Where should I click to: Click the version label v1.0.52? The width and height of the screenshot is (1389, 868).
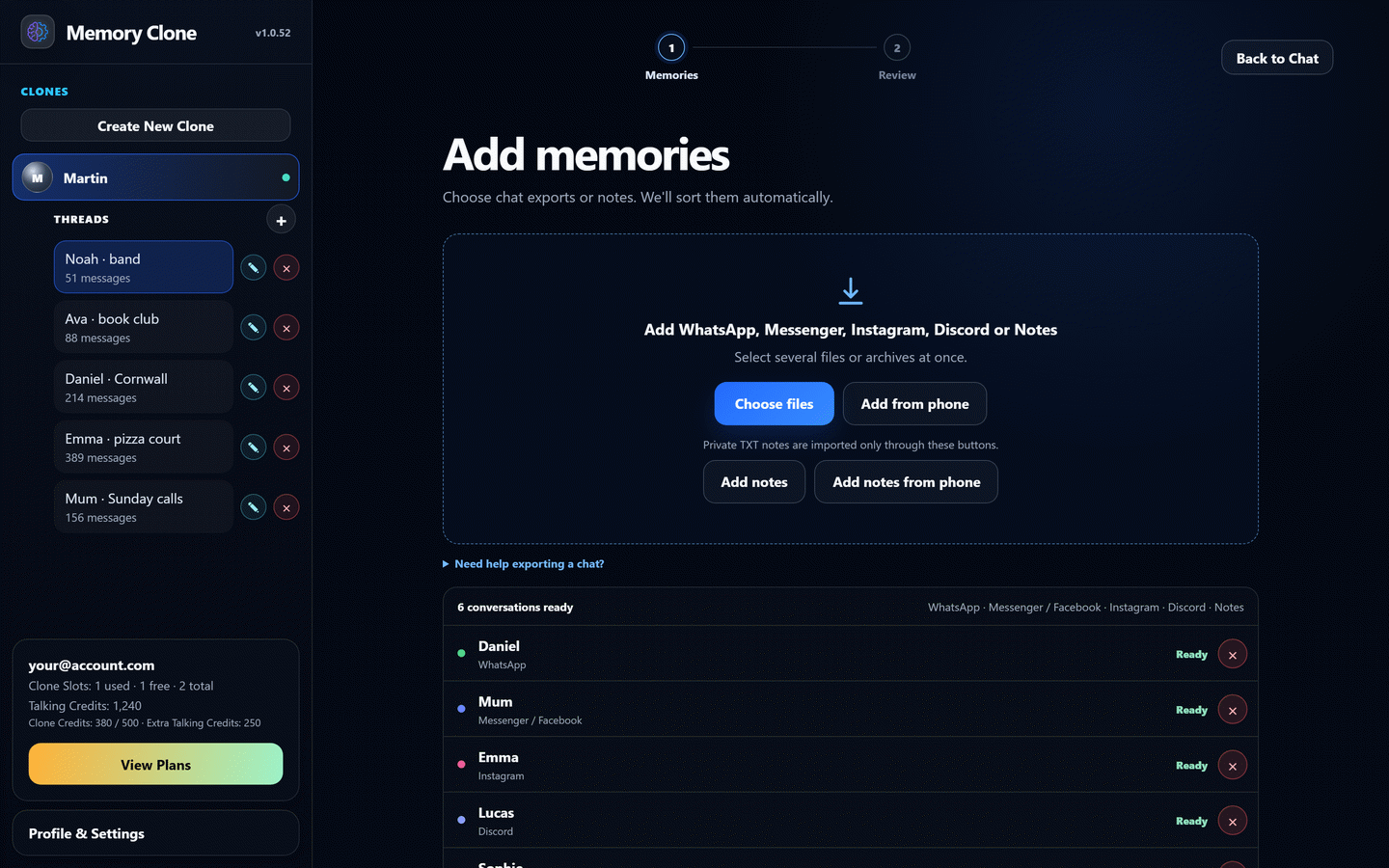273,33
